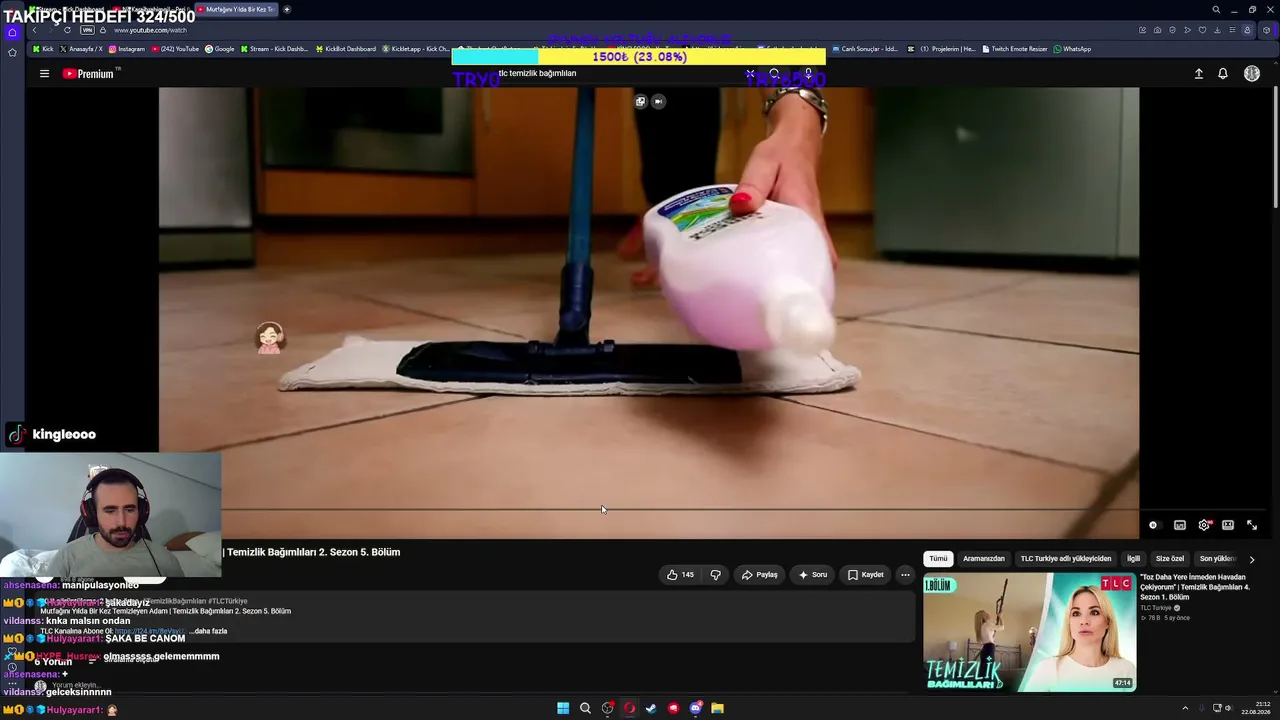Image resolution: width=1280 pixels, height=720 pixels.
Task: Click the YouTube search magnifier button
Action: coord(774,73)
